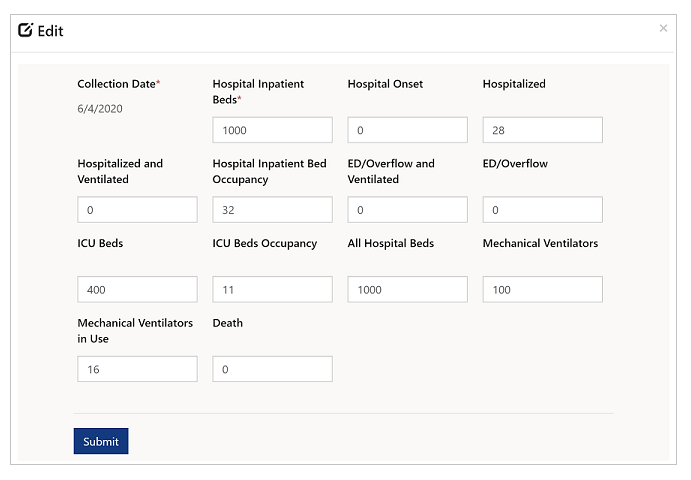
Task: Click the Collection Date label
Action: 116,84
